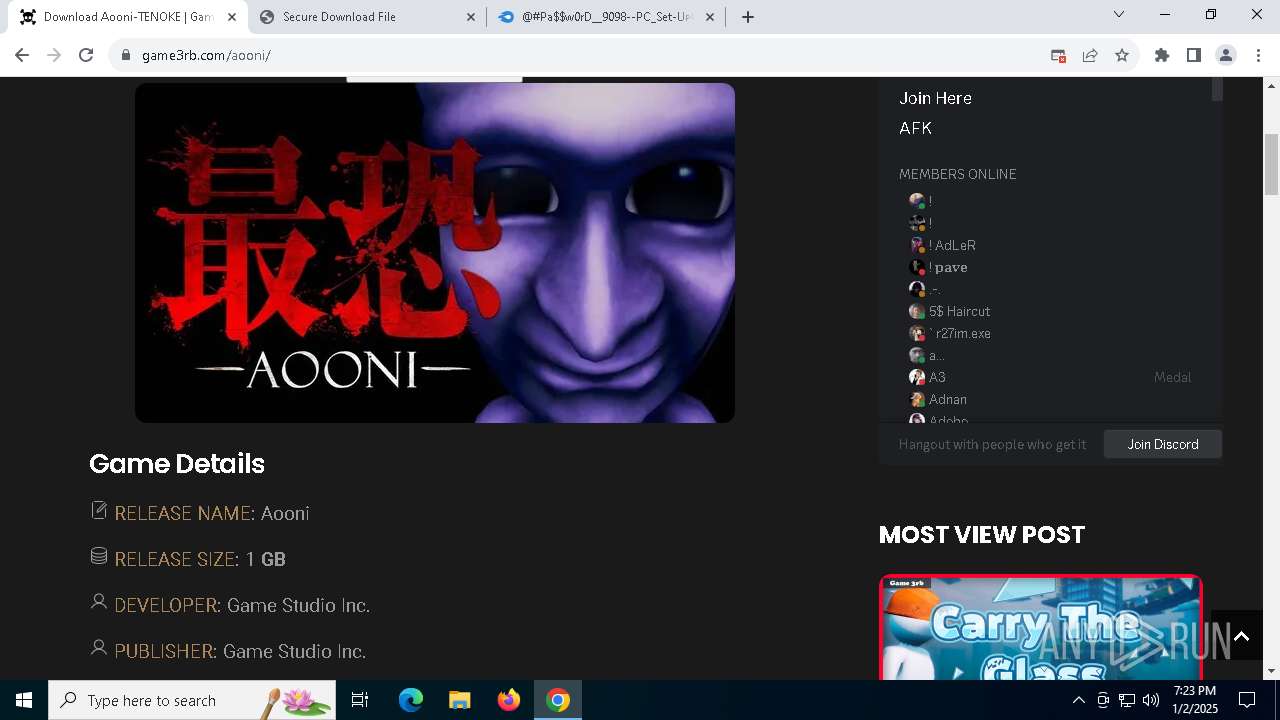
Task: Select Chrome icon on taskbar
Action: click(558, 700)
